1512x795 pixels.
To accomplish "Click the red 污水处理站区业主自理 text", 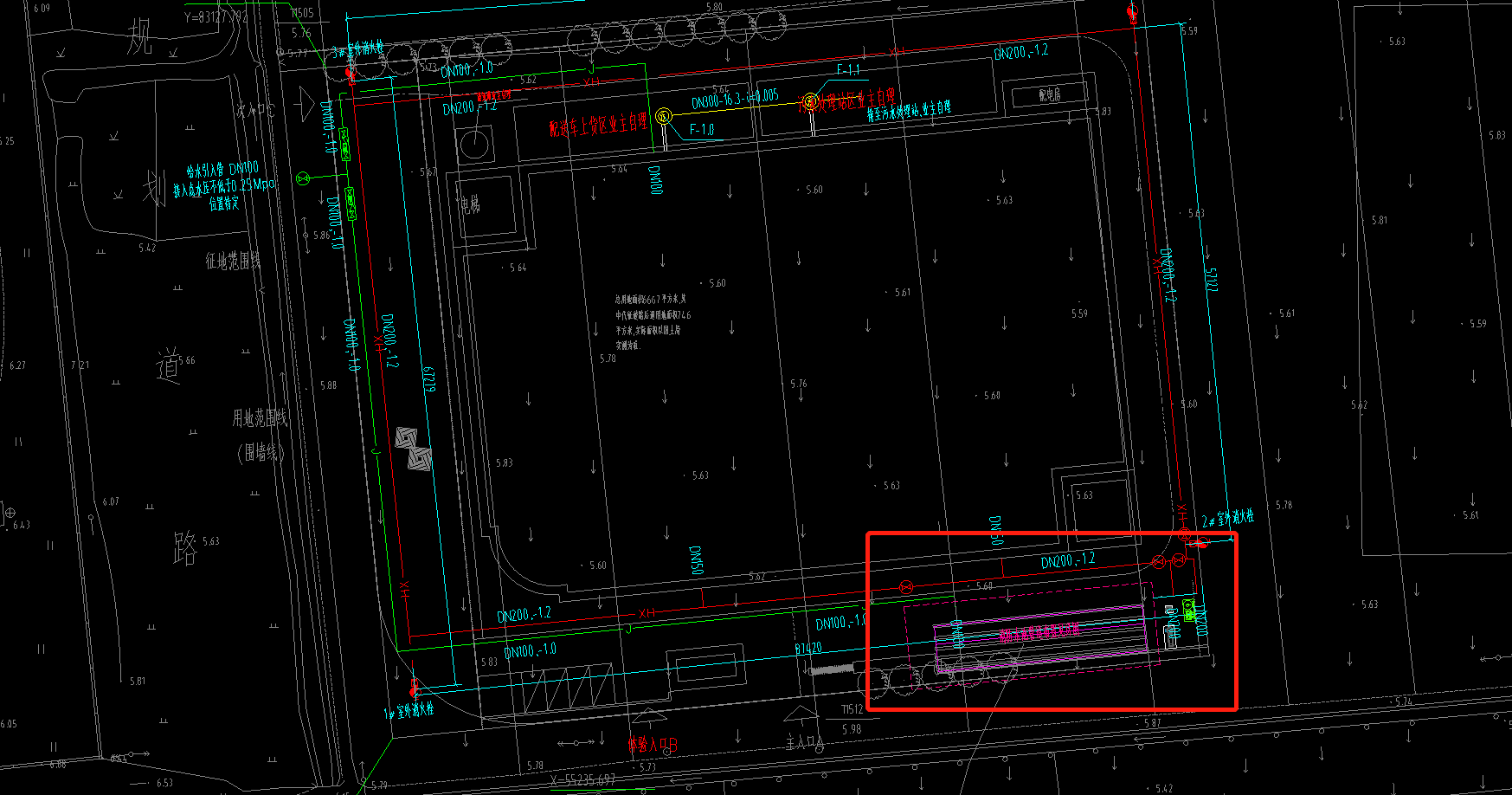I will point(846,100).
